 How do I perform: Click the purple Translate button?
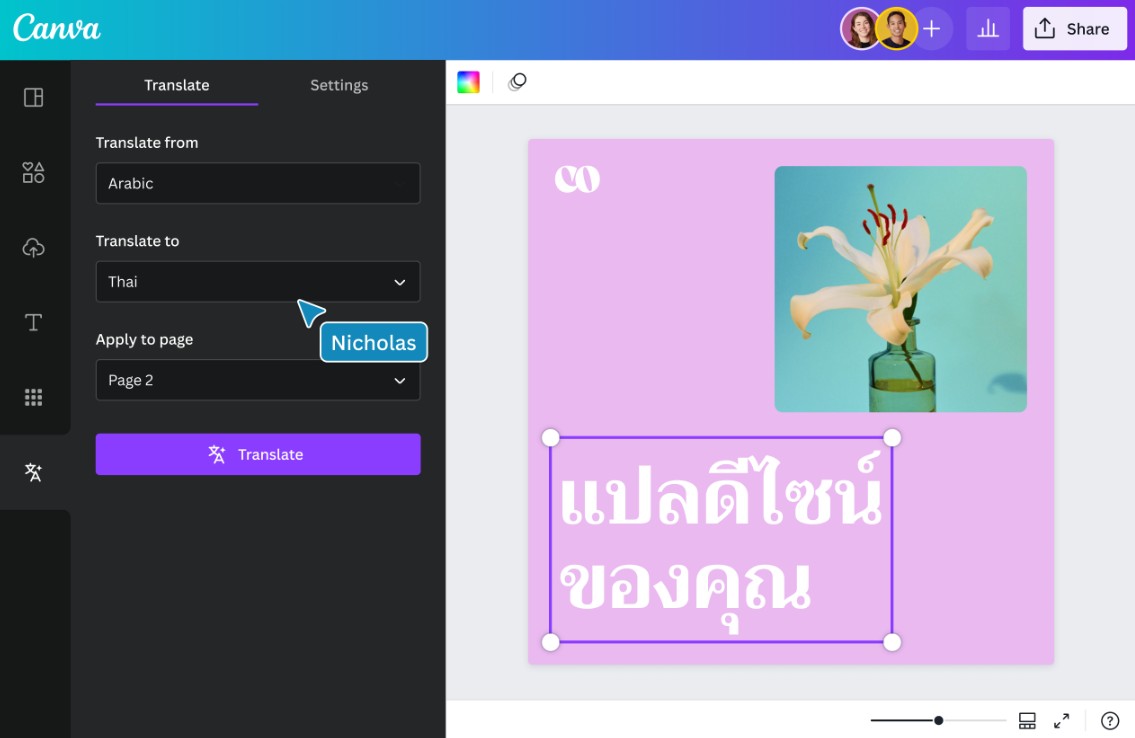(257, 454)
